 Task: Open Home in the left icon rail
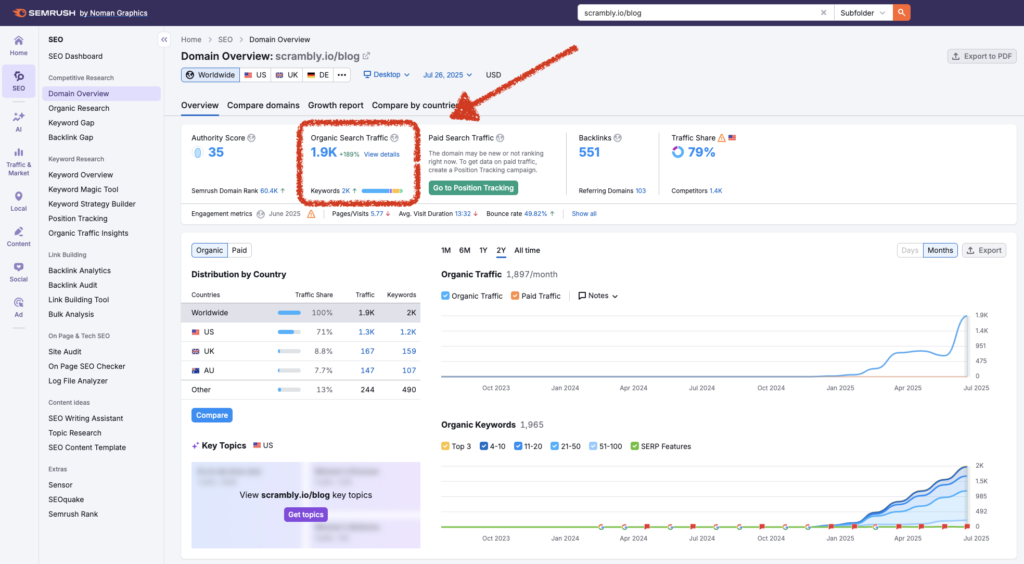pyautogui.click(x=18, y=46)
